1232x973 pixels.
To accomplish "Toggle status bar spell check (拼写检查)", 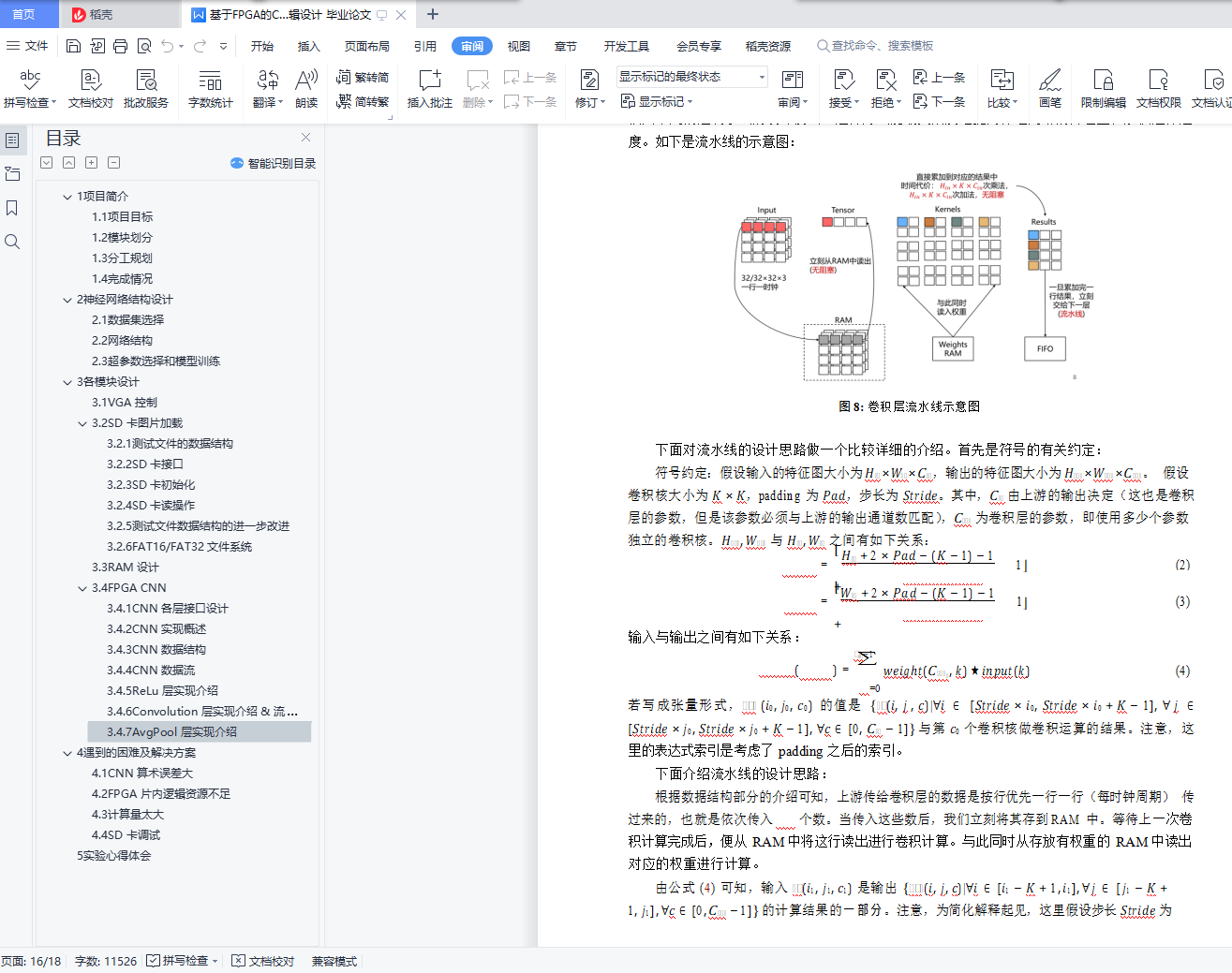I will tap(183, 961).
